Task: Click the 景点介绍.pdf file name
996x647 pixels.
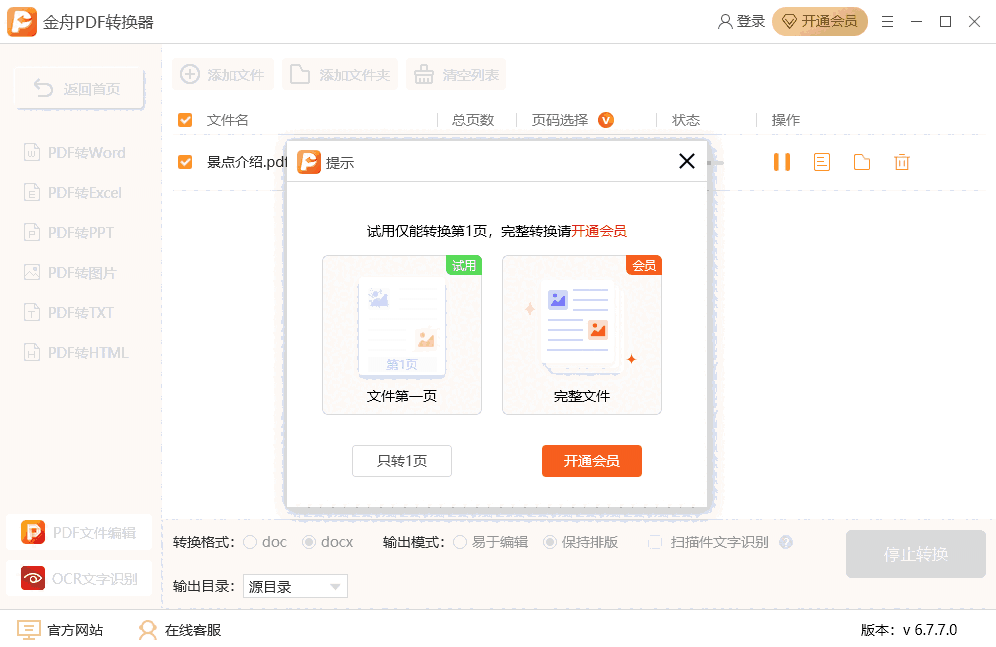Action: 247,162
